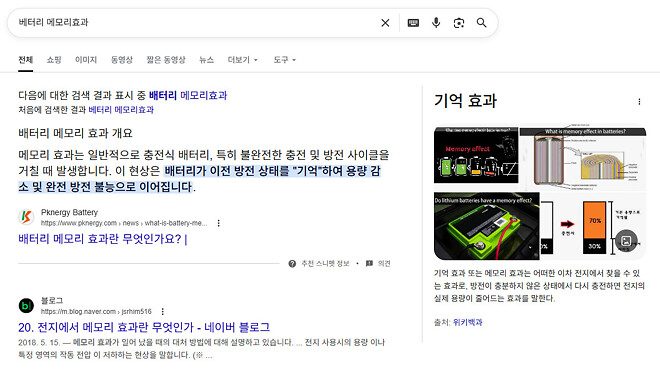The height and width of the screenshot is (375, 660).
Task: Click the feedback flag icon beside 의견
Action: (369, 263)
